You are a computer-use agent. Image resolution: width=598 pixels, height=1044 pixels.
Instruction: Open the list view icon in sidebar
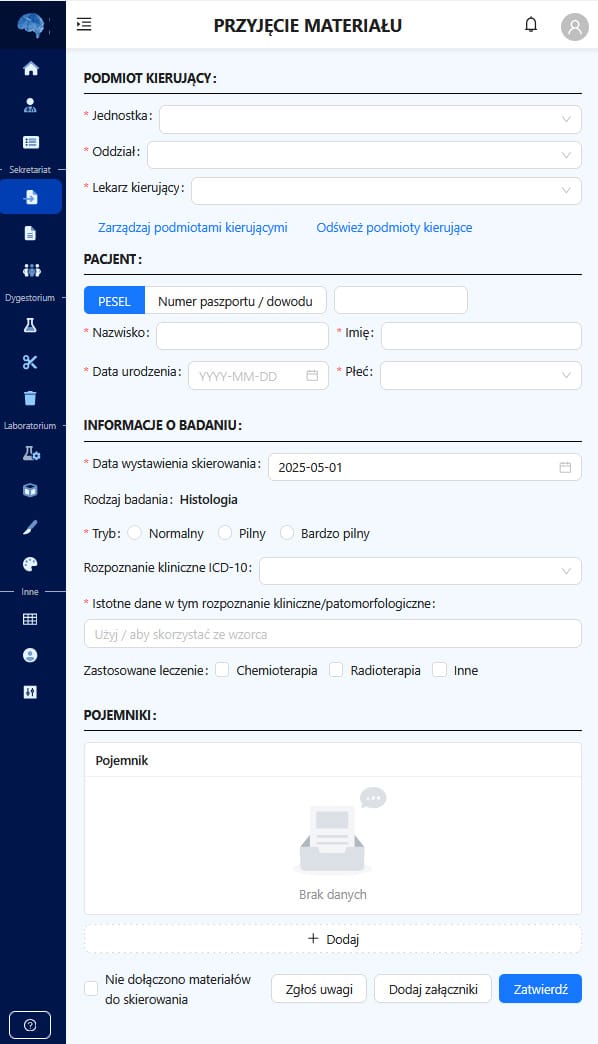[x=31, y=142]
